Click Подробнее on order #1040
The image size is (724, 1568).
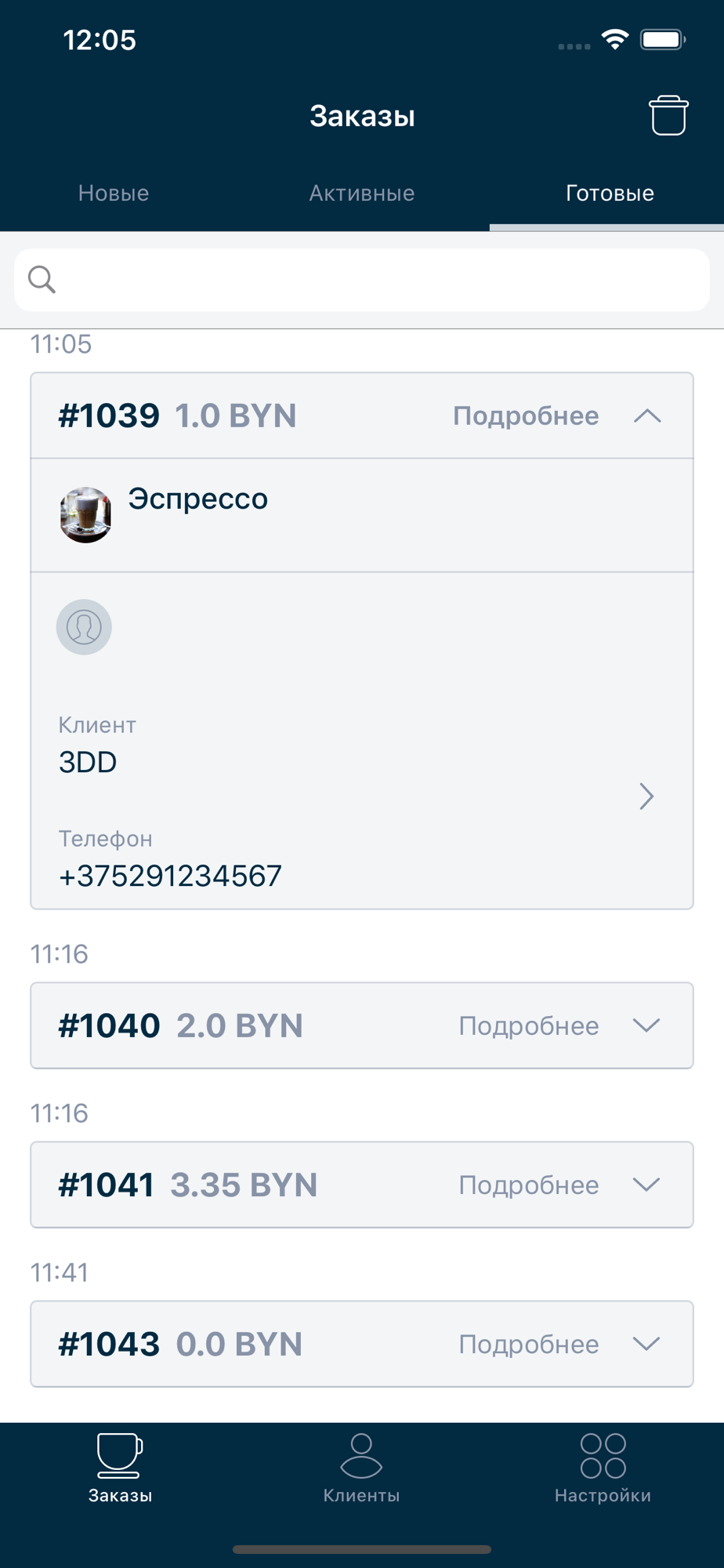pos(529,1025)
